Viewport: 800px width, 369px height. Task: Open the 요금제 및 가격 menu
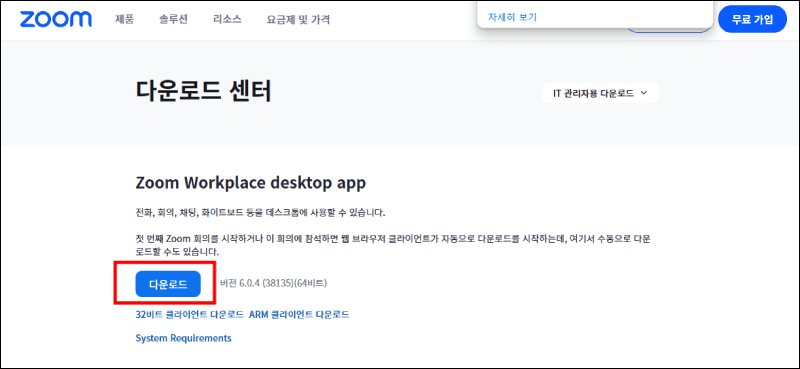pos(298,20)
